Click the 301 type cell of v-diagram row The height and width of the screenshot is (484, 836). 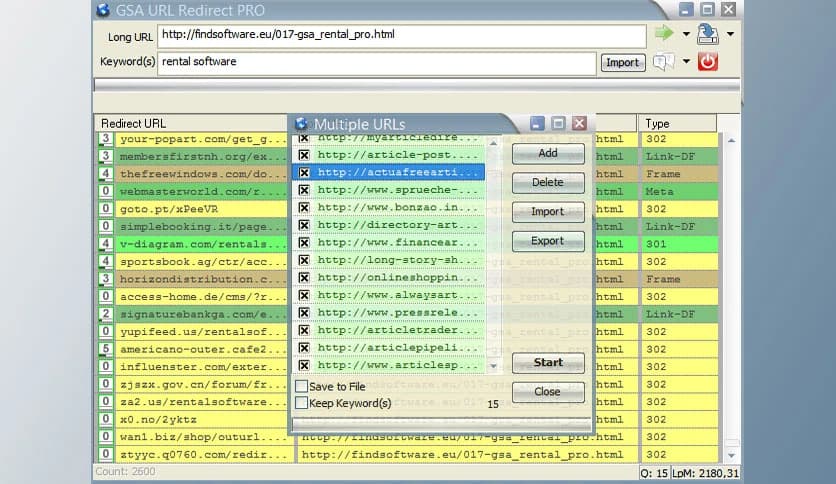pyautogui.click(x=678, y=244)
